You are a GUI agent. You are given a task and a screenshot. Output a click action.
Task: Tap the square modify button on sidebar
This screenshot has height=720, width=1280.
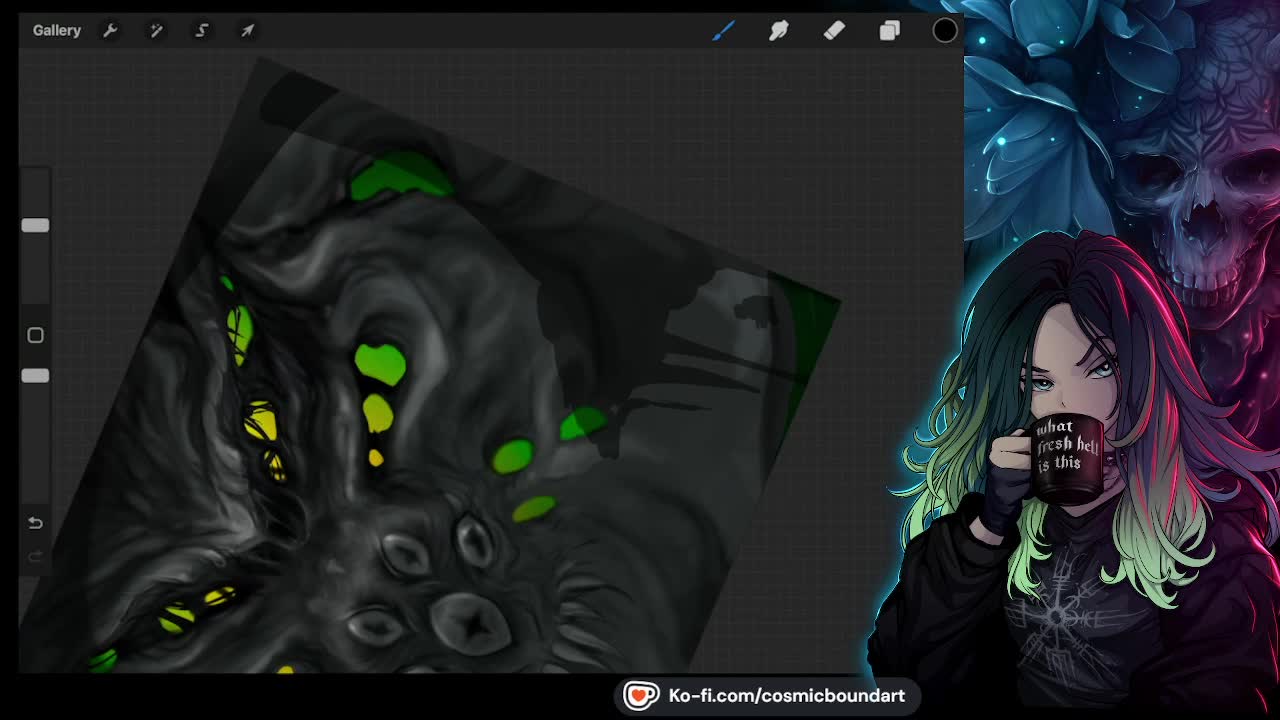[35, 335]
